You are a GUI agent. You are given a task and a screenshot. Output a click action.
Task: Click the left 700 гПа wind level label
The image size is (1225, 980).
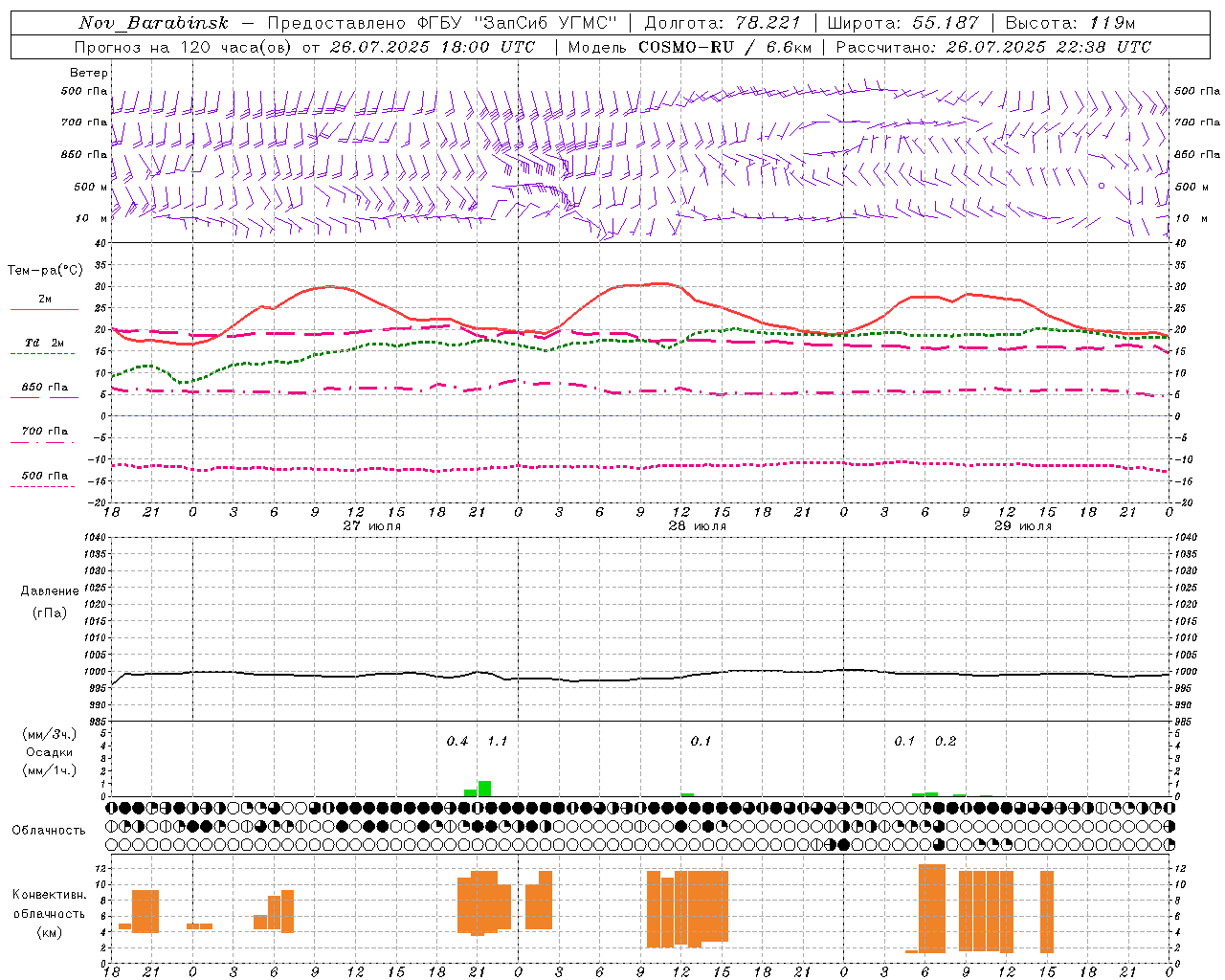tap(84, 122)
